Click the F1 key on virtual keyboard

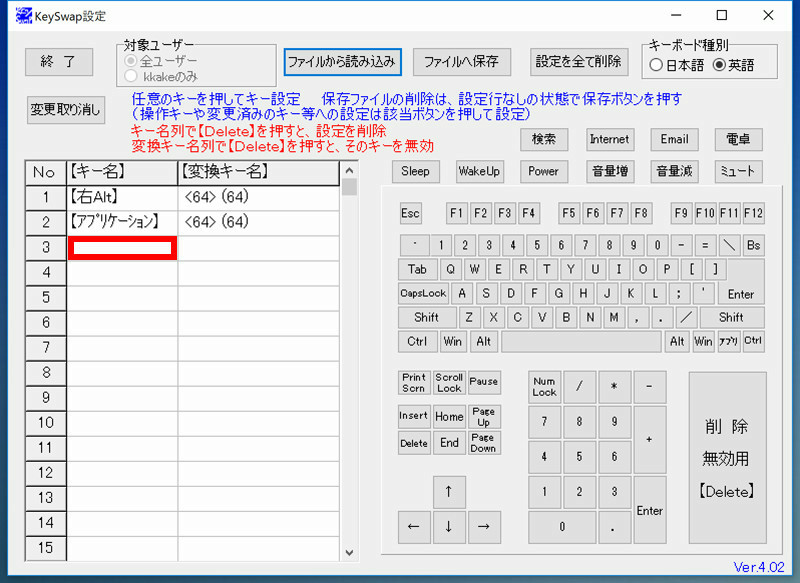point(457,213)
